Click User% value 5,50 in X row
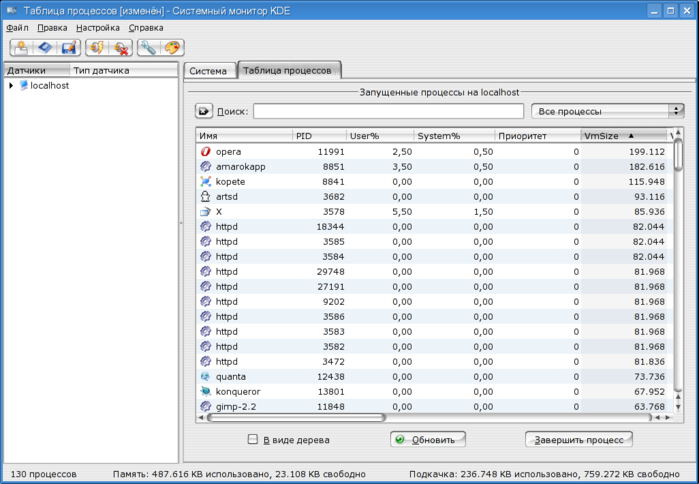Image resolution: width=699 pixels, height=484 pixels. (402, 212)
